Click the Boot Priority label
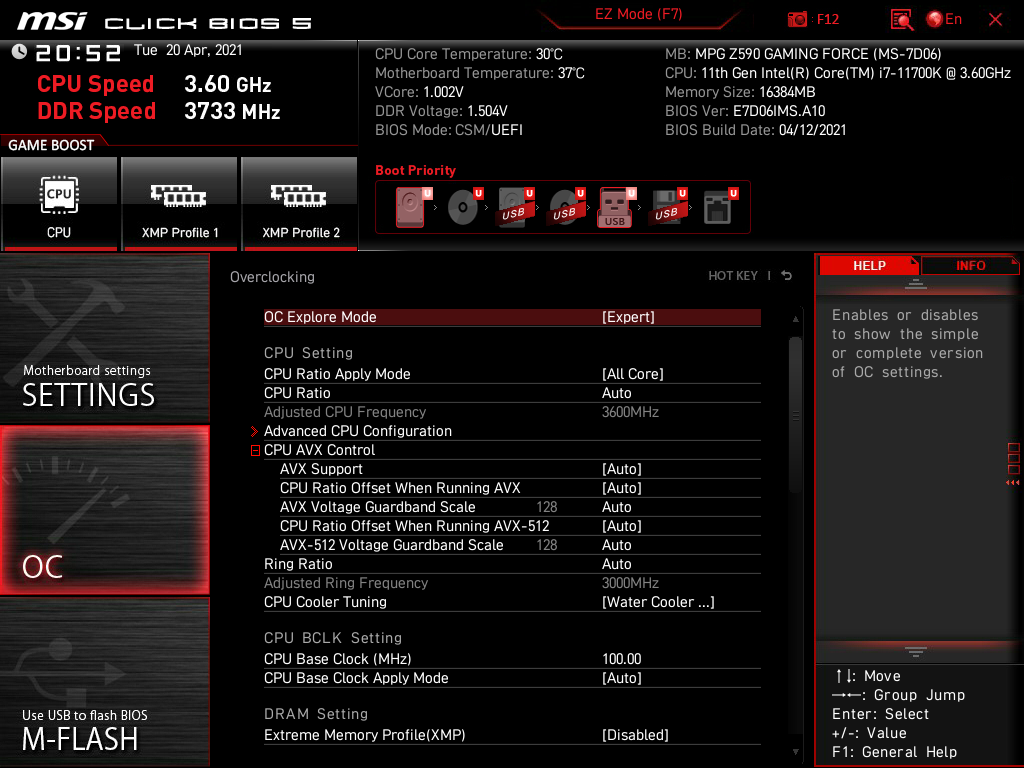 [x=415, y=170]
